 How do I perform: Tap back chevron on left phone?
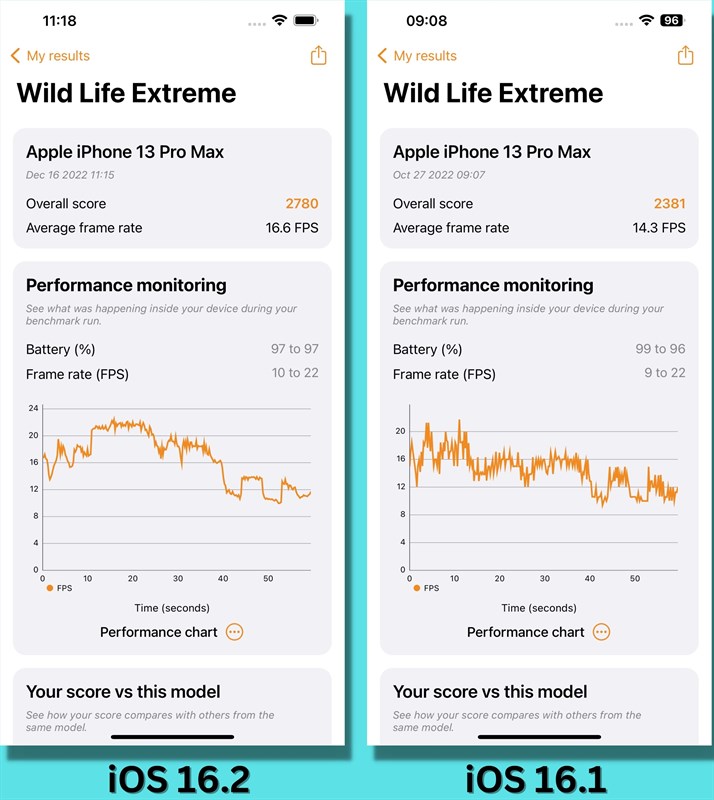click(15, 56)
